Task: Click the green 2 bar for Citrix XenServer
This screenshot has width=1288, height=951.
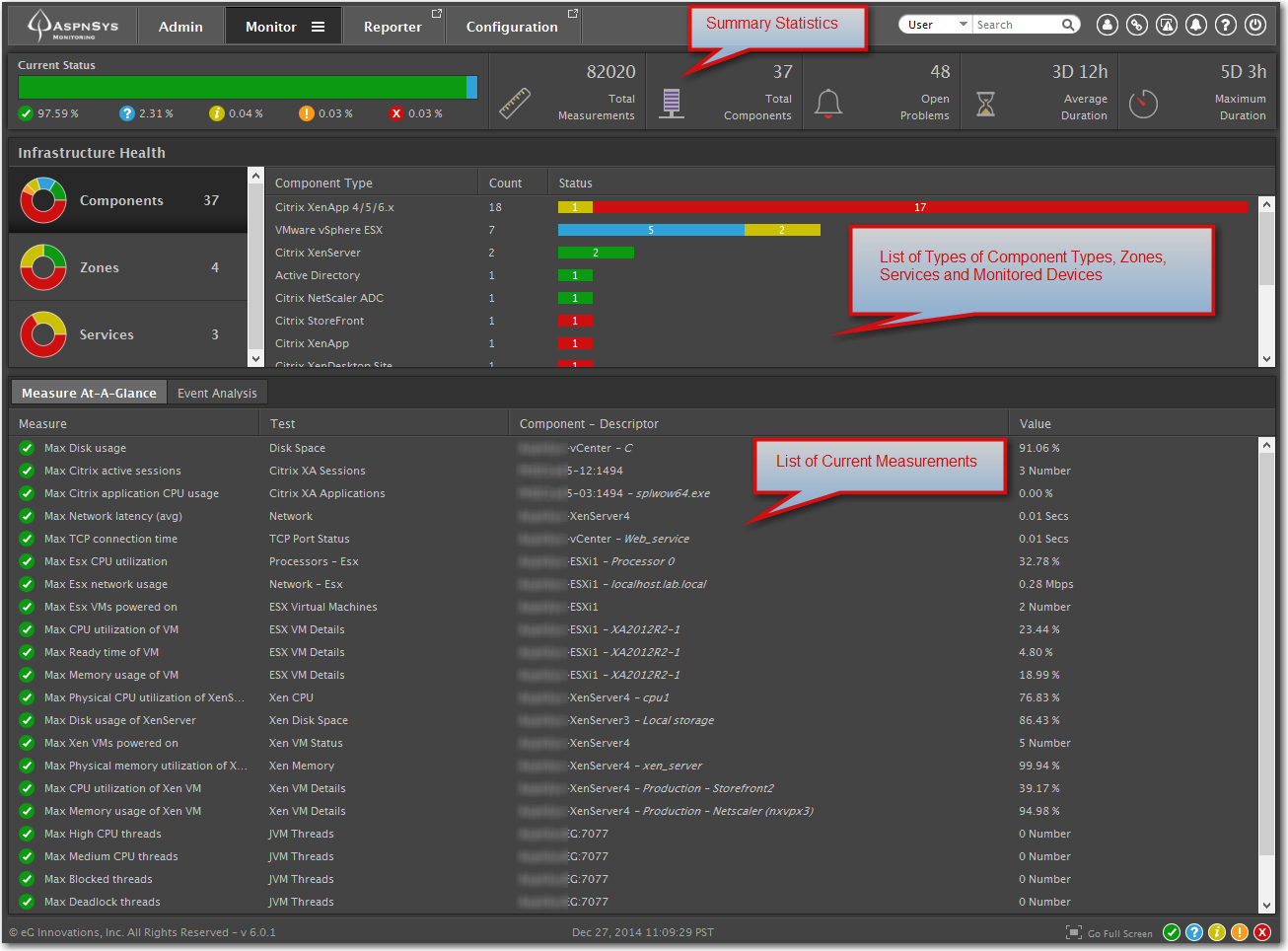Action: 596,253
